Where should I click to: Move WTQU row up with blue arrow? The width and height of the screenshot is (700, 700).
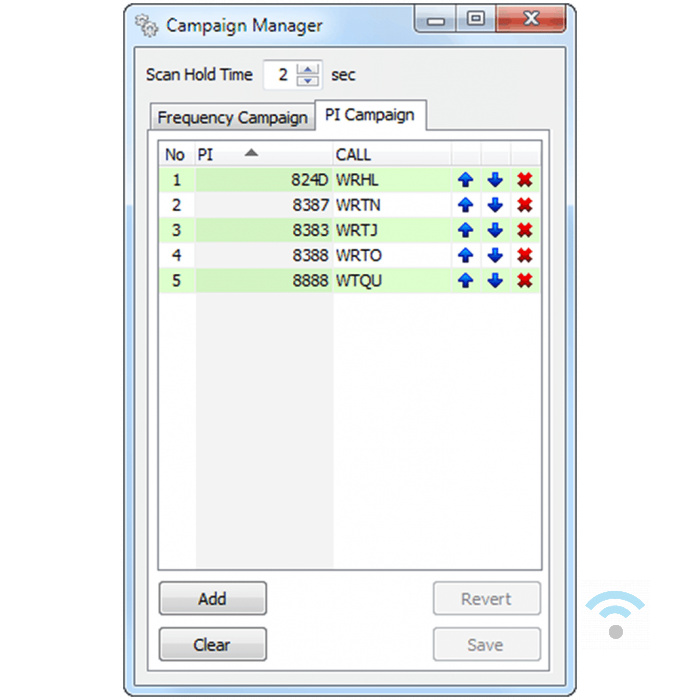[x=465, y=281]
